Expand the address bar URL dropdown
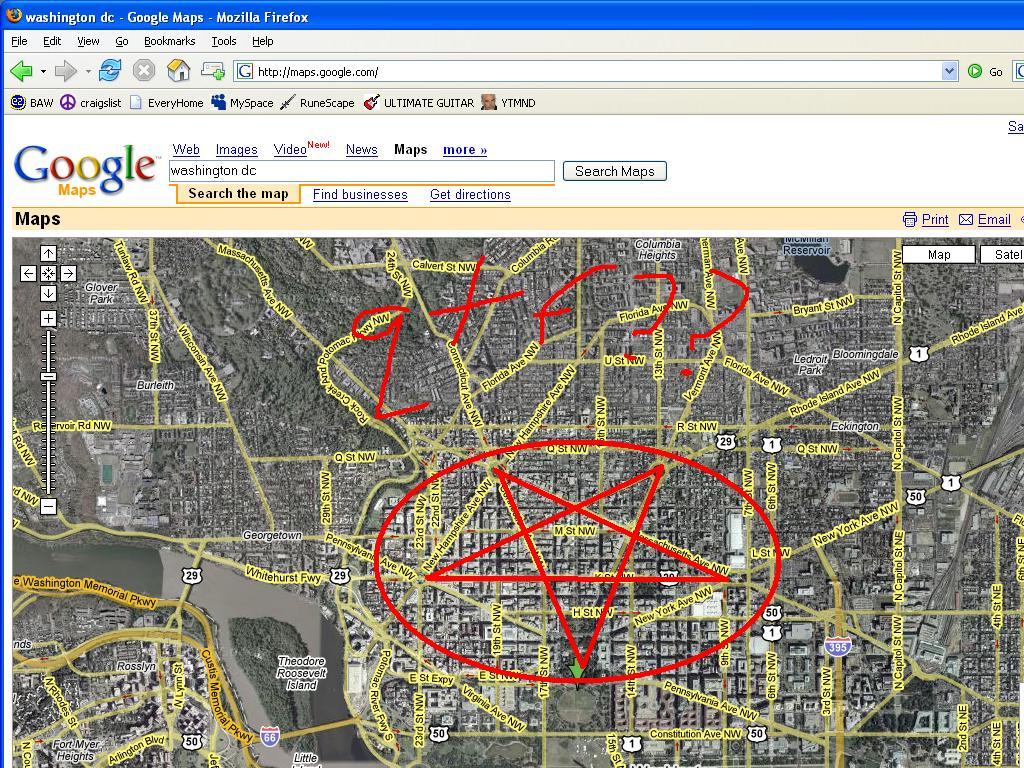The width and height of the screenshot is (1024, 768). pos(950,71)
